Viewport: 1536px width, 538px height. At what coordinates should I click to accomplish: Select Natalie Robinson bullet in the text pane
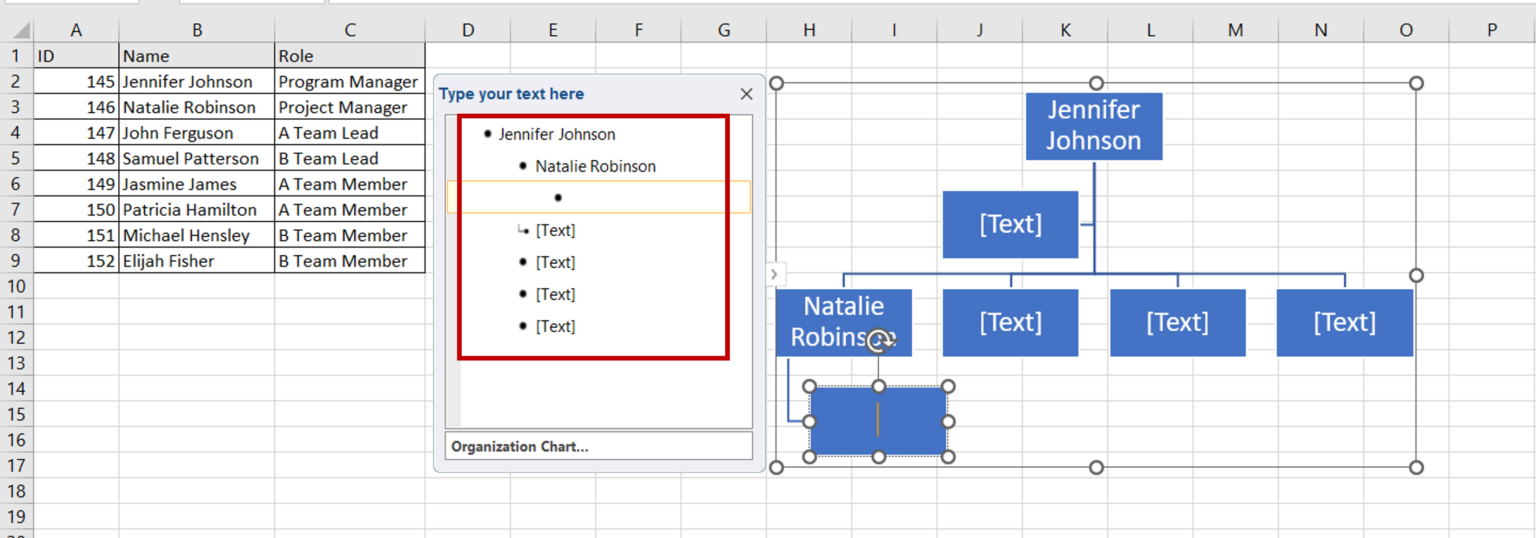click(595, 166)
